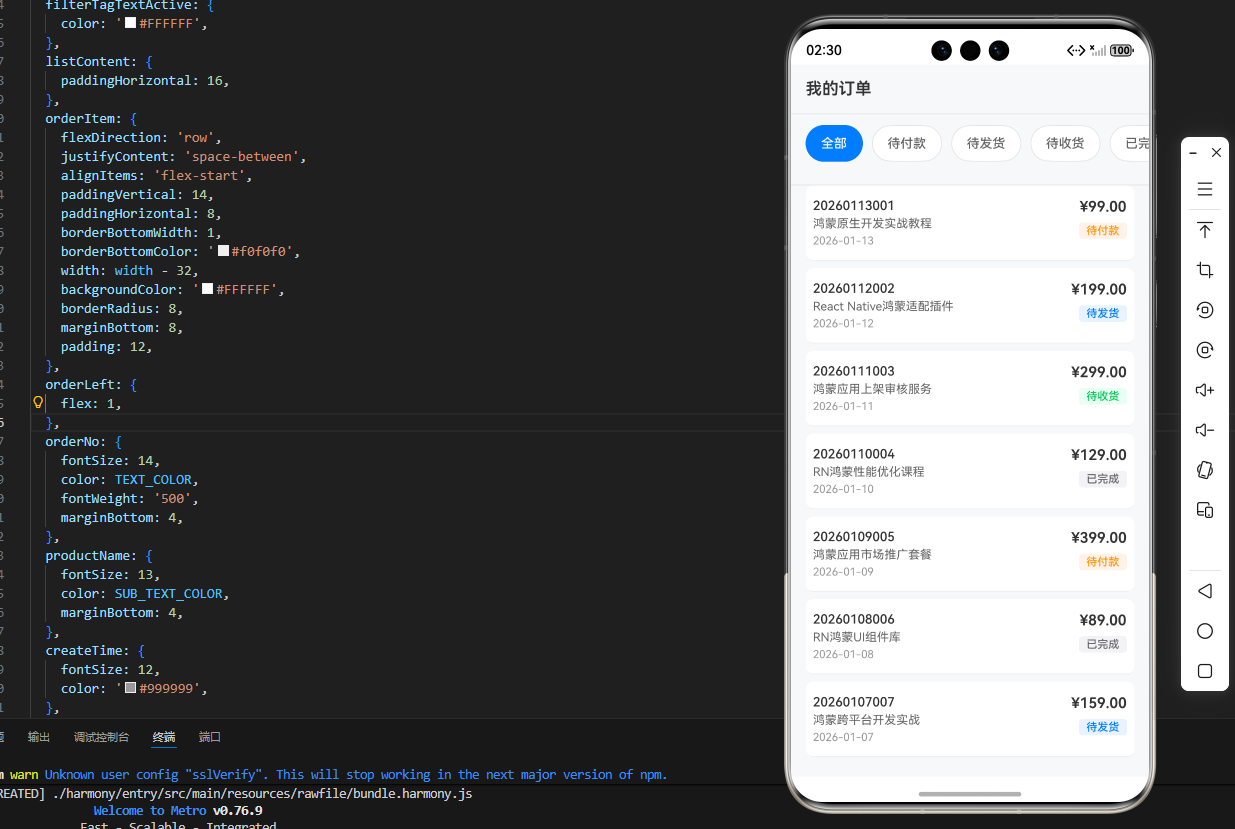The image size is (1235, 829).
Task: Close the emulator toolbar panel
Action: pos(1216,153)
